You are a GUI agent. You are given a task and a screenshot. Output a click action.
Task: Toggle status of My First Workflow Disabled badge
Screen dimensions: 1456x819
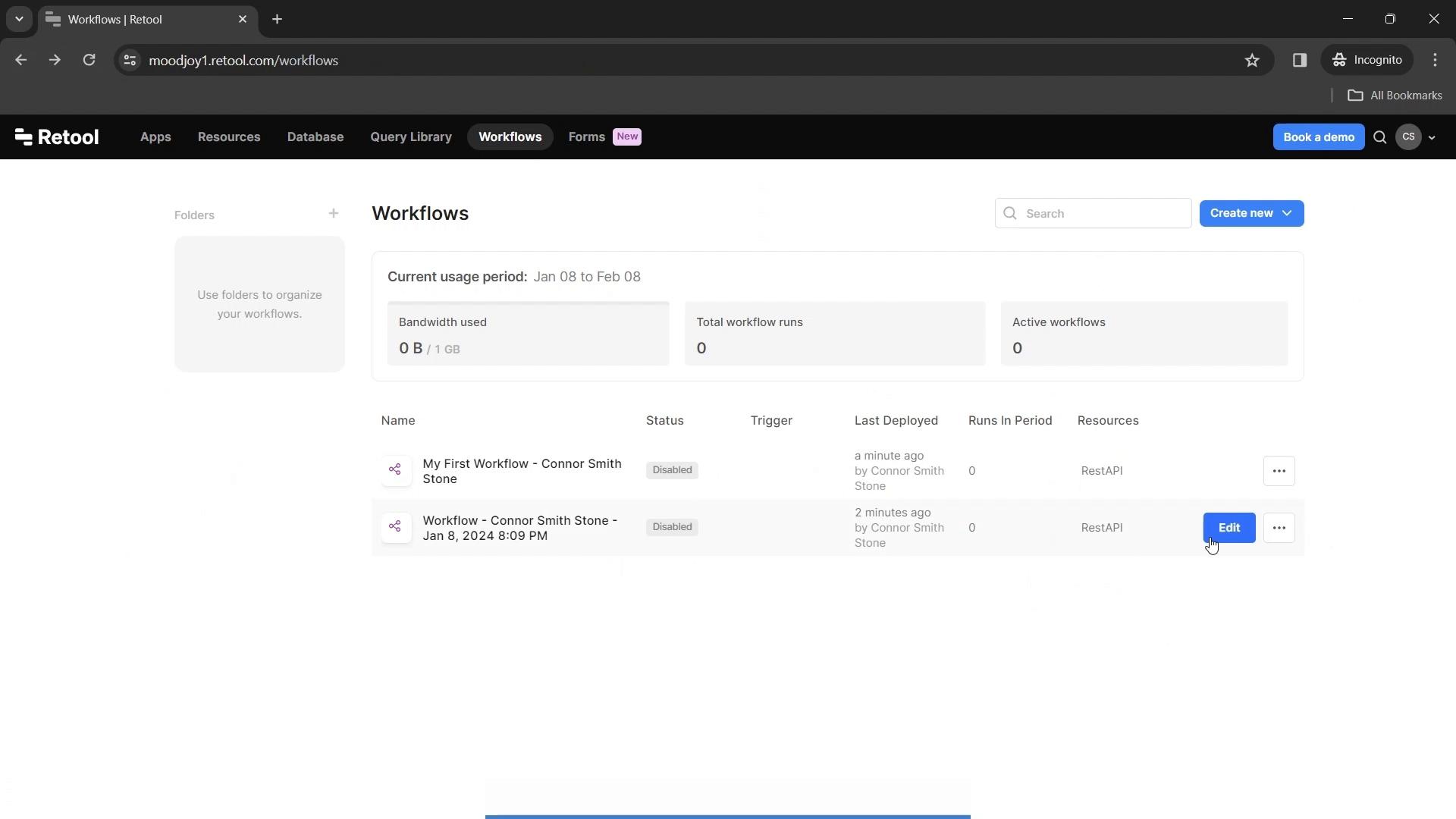(672, 469)
